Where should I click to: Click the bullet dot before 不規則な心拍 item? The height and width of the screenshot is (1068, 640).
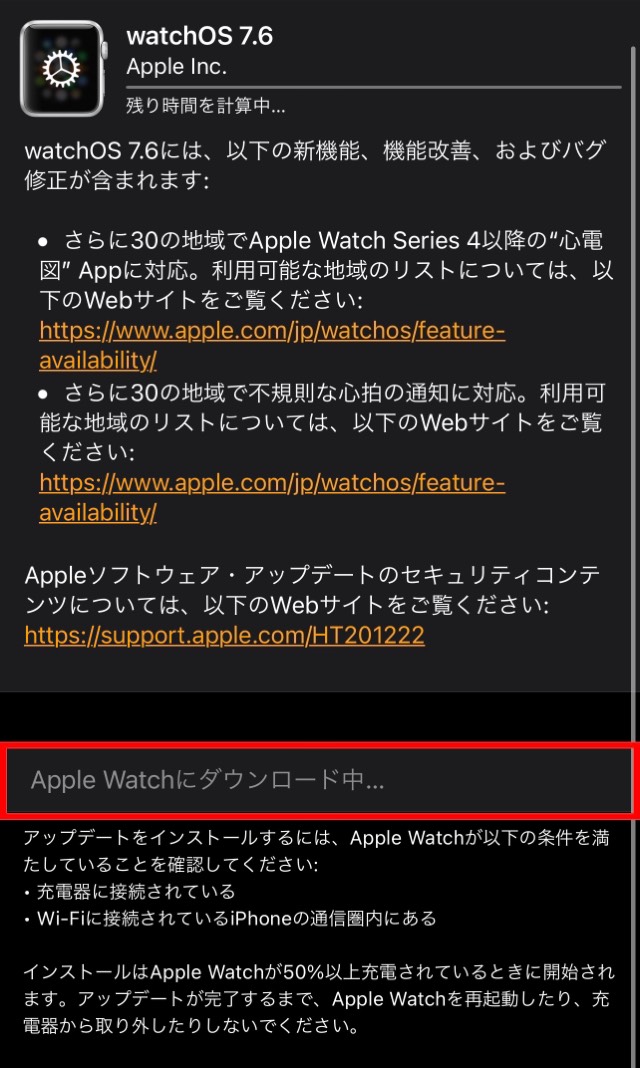click(x=44, y=394)
